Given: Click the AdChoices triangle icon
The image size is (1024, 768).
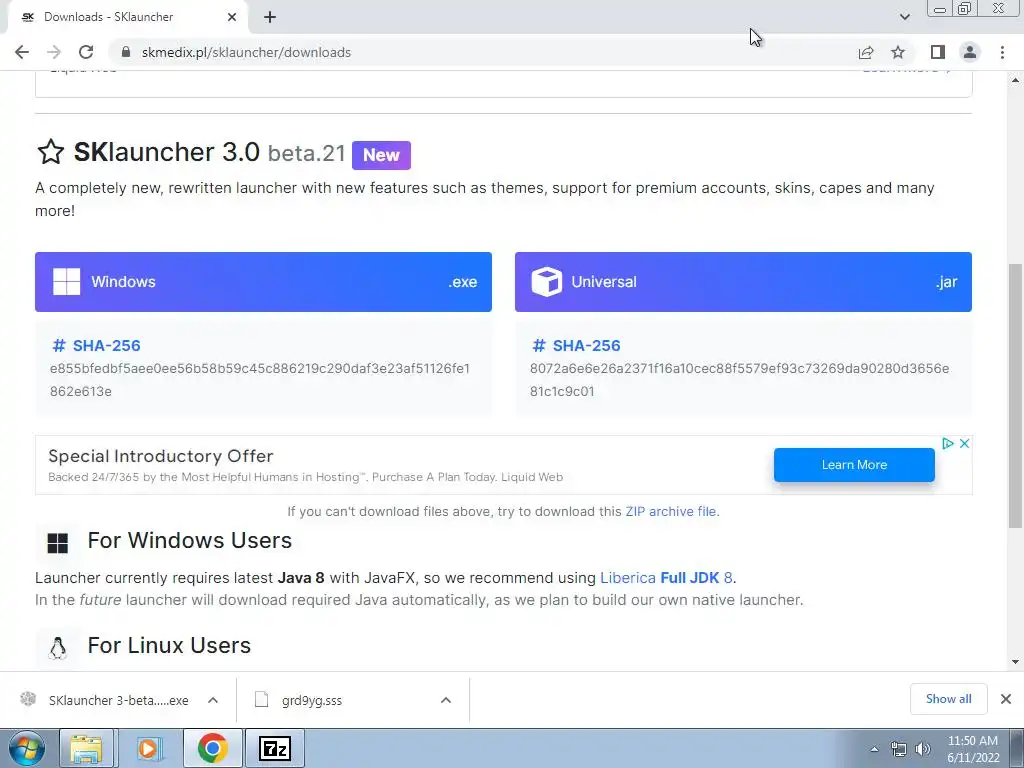Looking at the screenshot, I should pyautogui.click(x=948, y=443).
